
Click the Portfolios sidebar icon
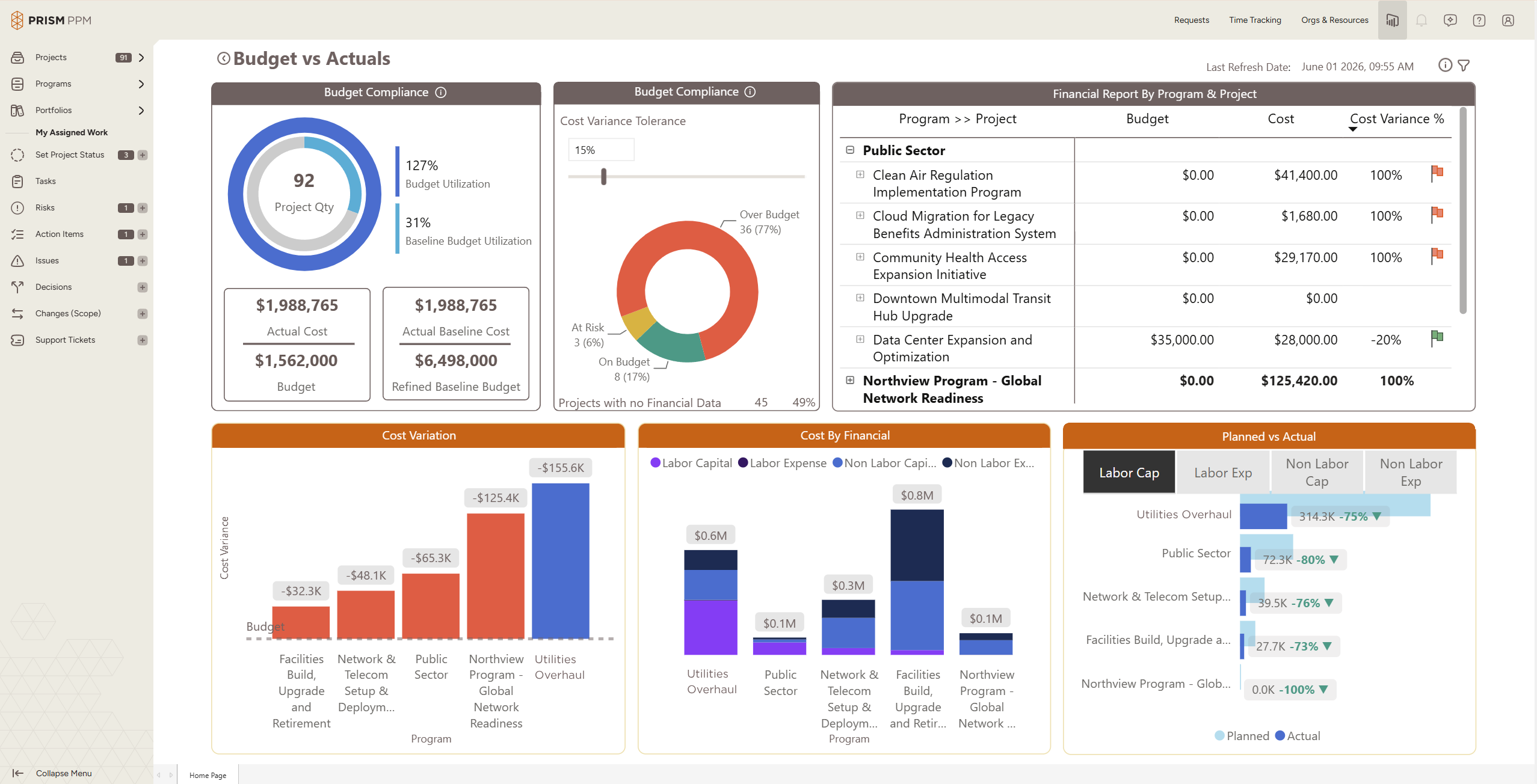click(17, 110)
